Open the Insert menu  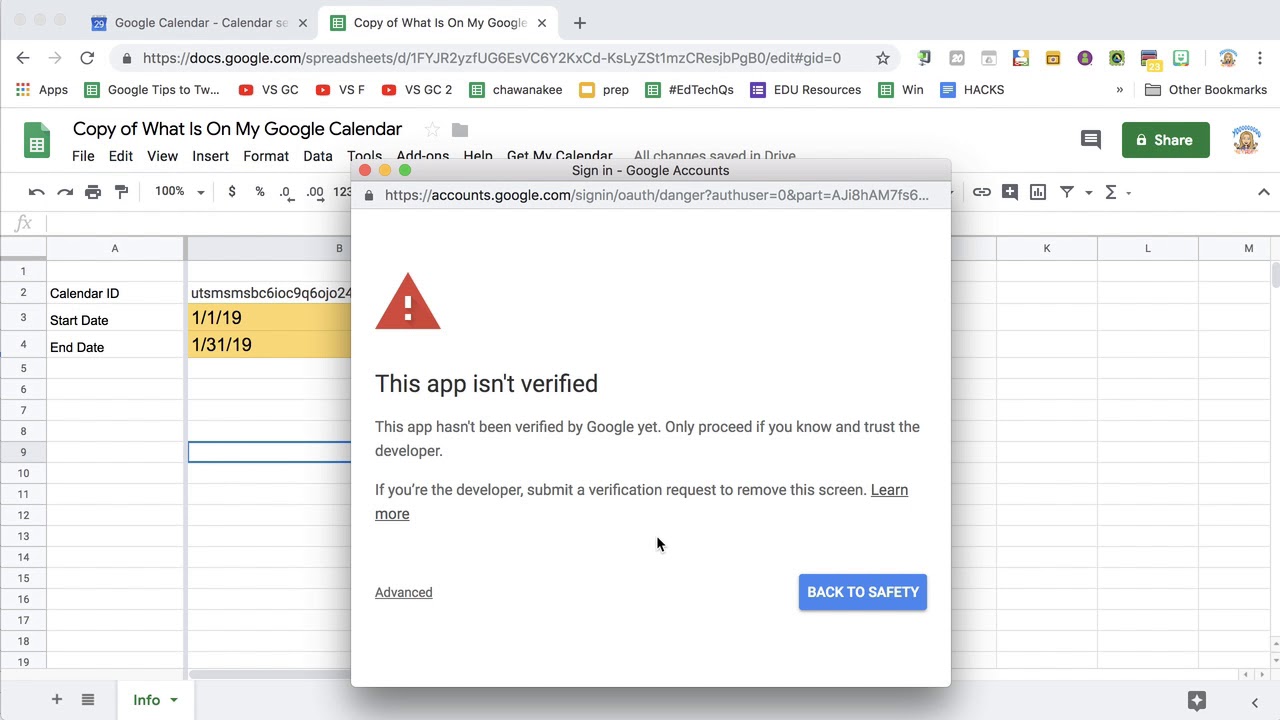pyautogui.click(x=211, y=156)
